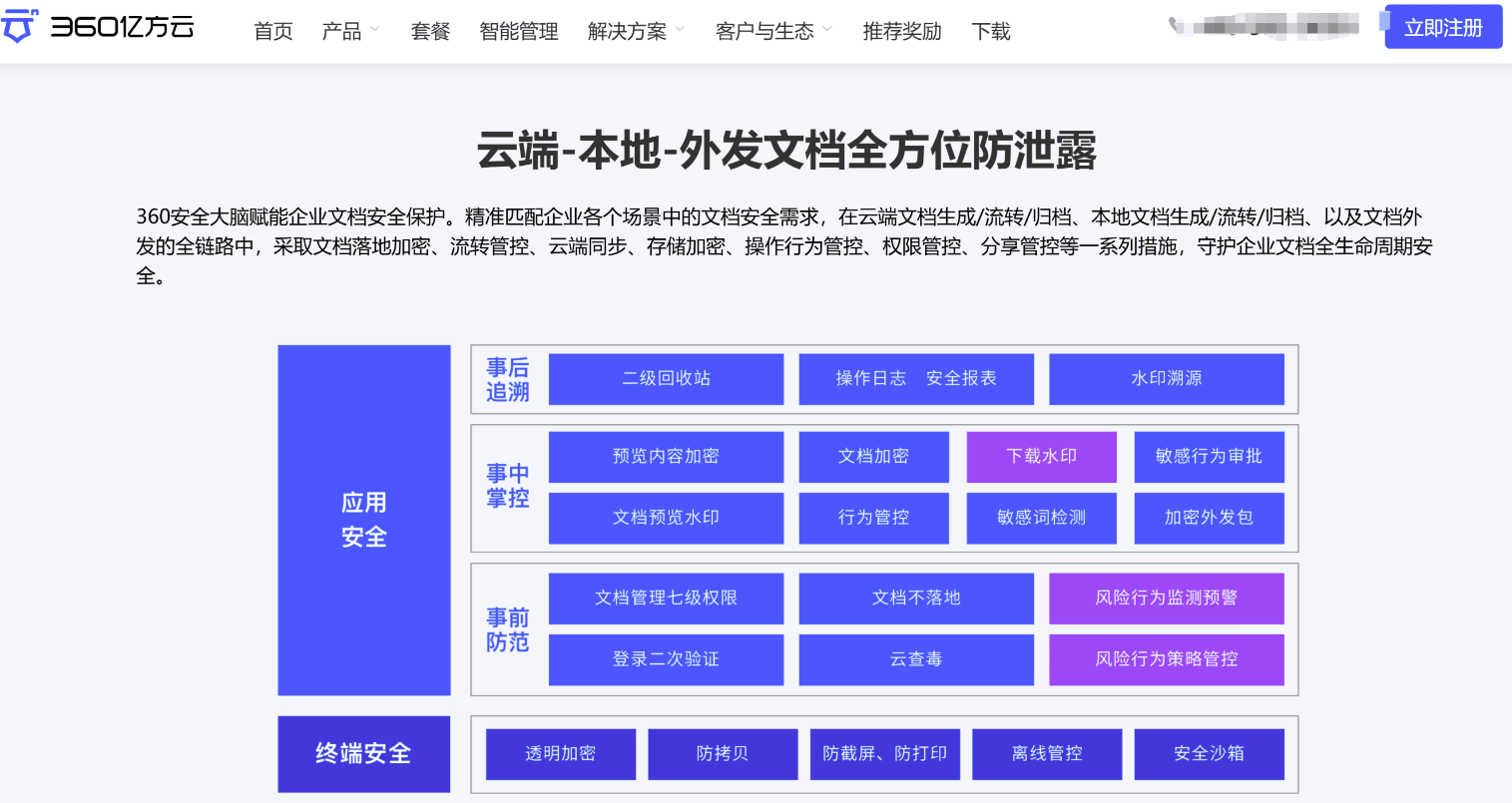Expand the 产品 dropdown menu

pyautogui.click(x=350, y=31)
